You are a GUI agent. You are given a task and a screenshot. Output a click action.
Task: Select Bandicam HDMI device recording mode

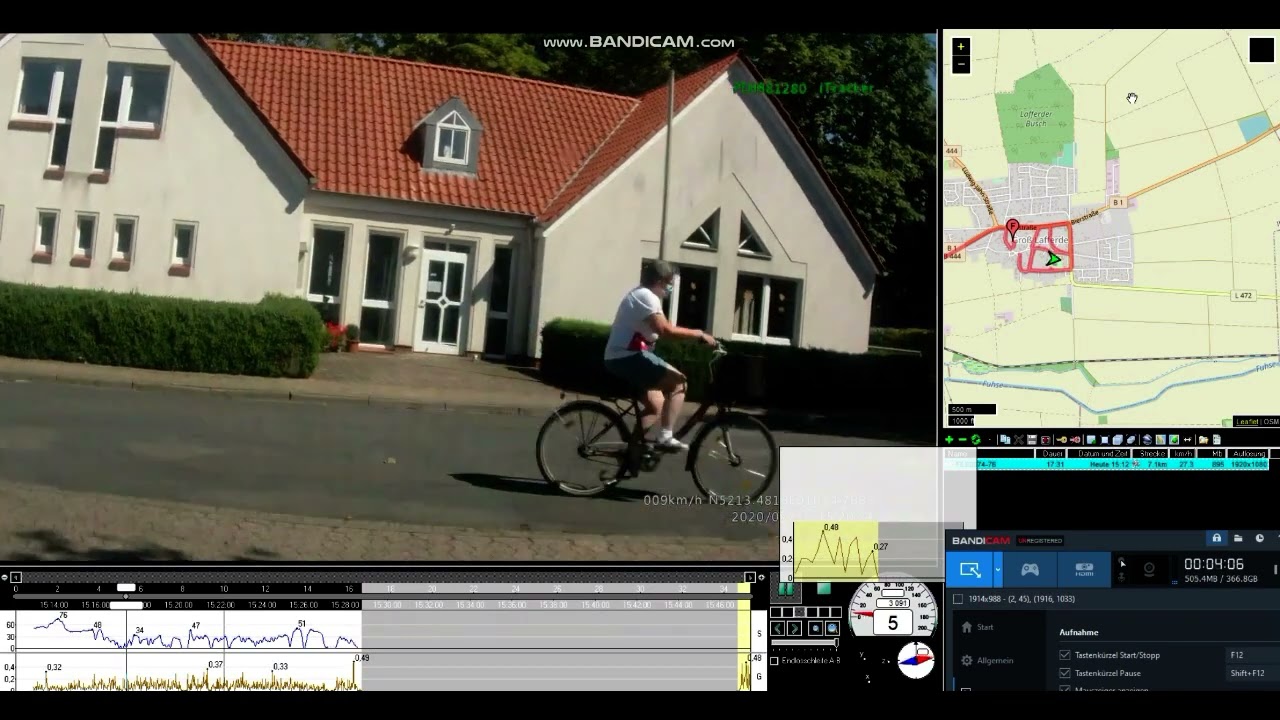click(x=1084, y=570)
